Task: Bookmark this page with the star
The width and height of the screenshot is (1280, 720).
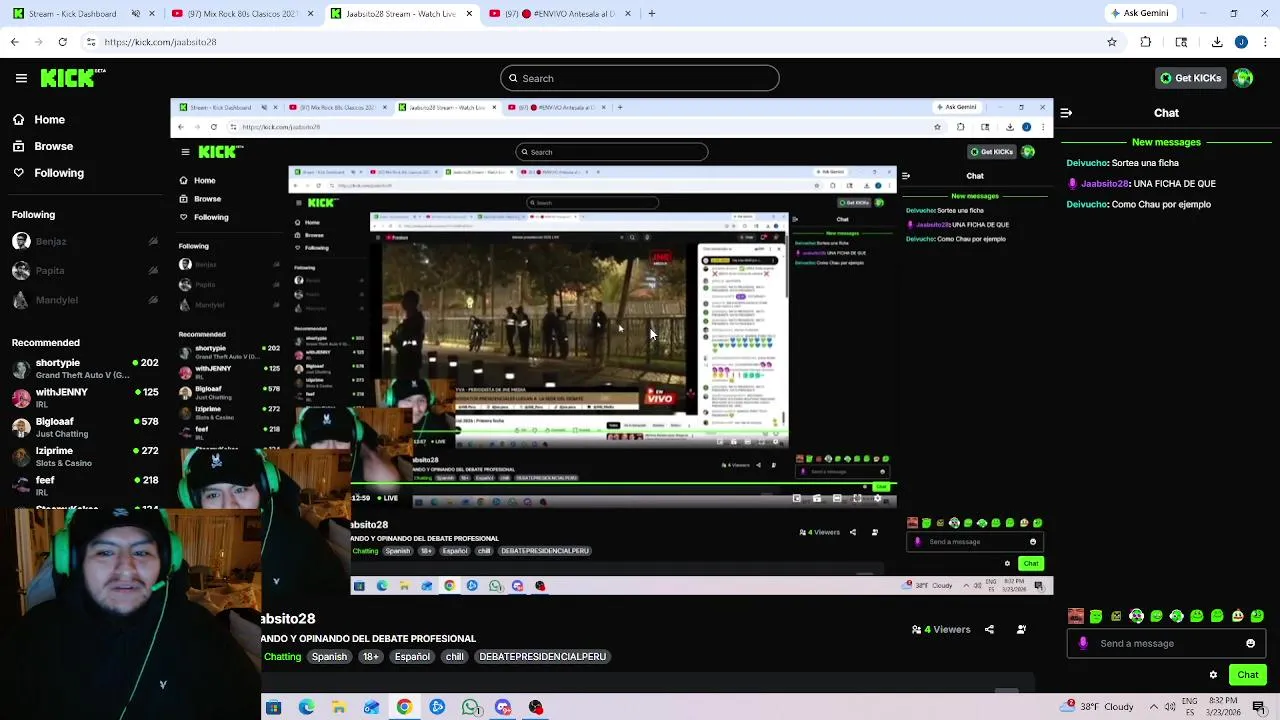Action: 1111,42
